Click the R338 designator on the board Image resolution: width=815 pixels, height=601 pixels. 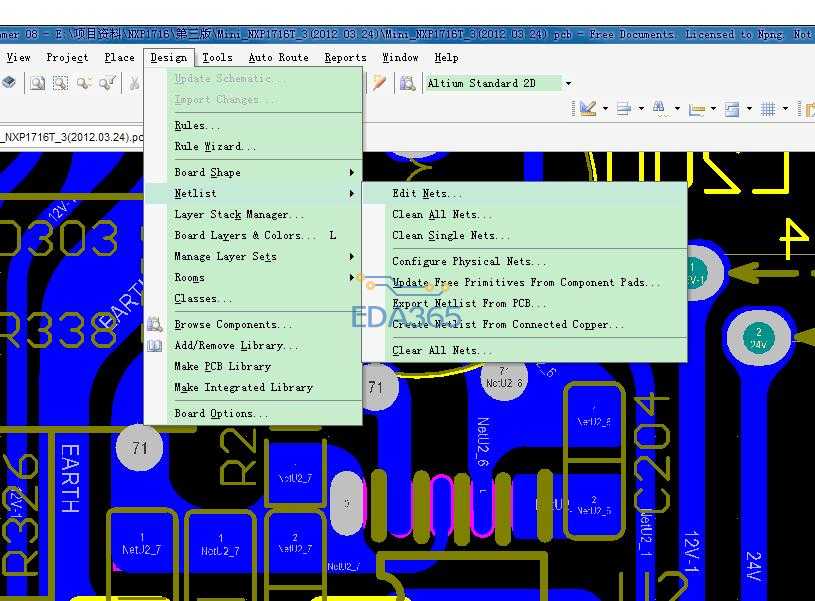tap(57, 330)
